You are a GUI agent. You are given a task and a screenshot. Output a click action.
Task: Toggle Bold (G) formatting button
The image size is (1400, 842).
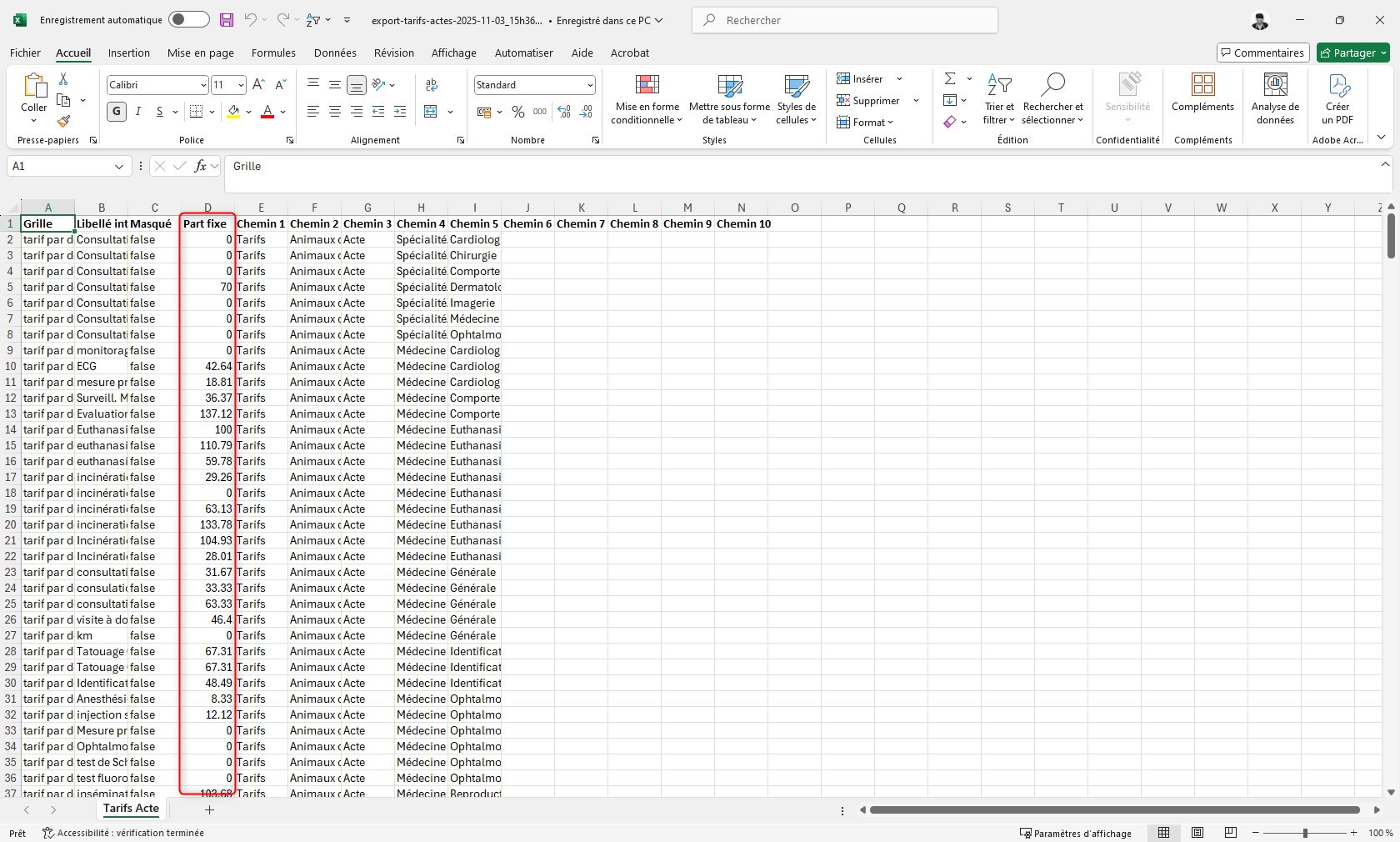[x=117, y=112]
